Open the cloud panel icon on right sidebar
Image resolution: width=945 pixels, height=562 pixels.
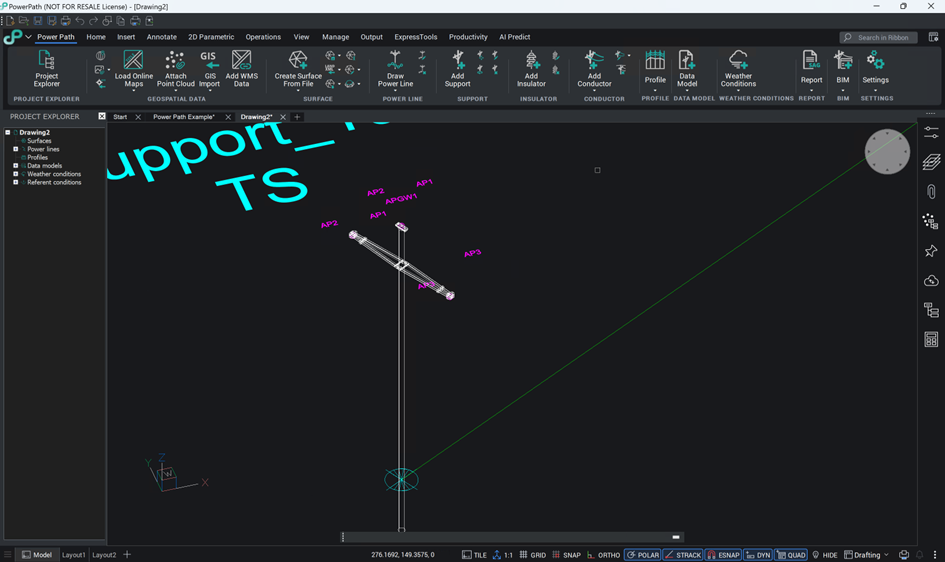coord(931,281)
